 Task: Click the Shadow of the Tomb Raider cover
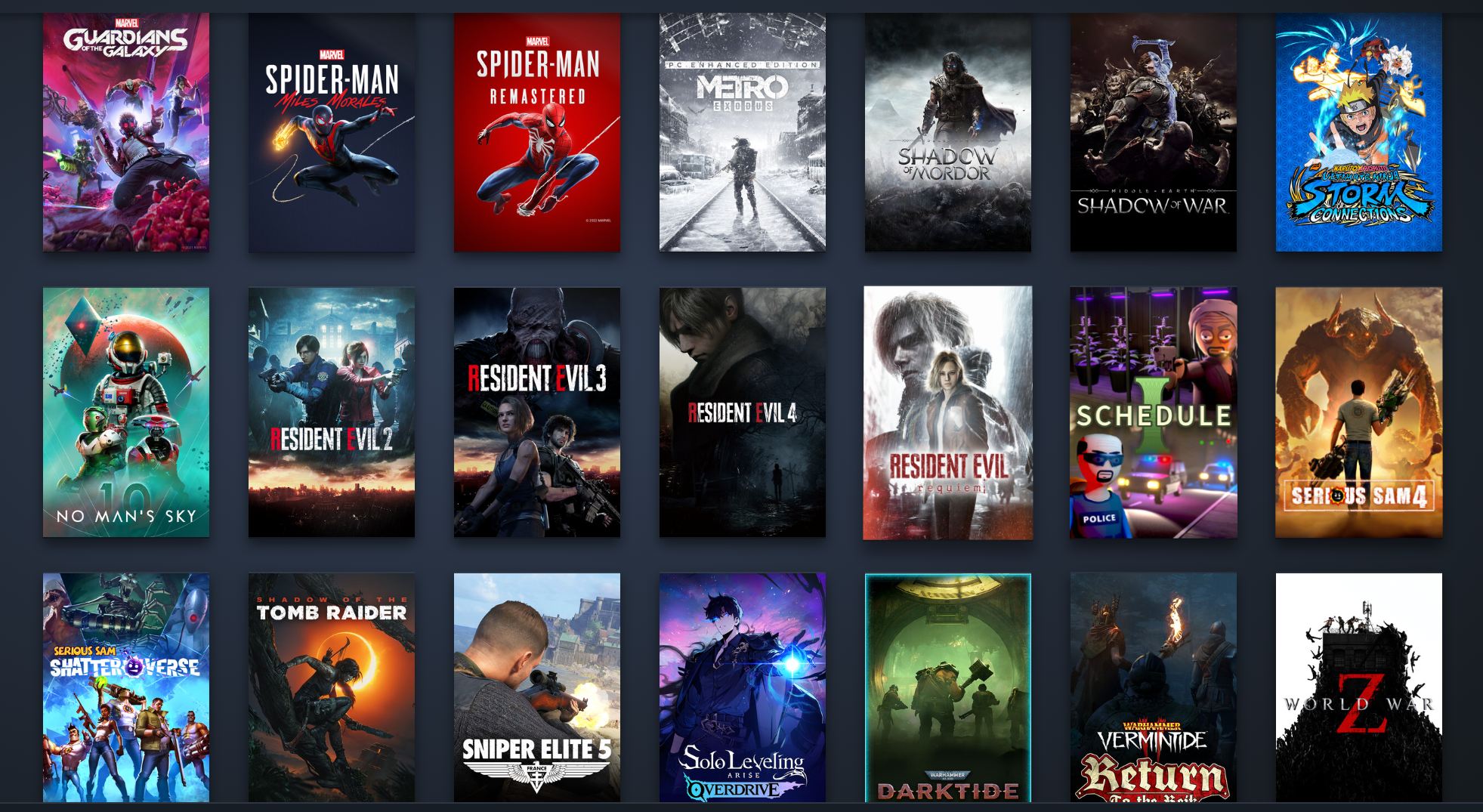pos(332,687)
